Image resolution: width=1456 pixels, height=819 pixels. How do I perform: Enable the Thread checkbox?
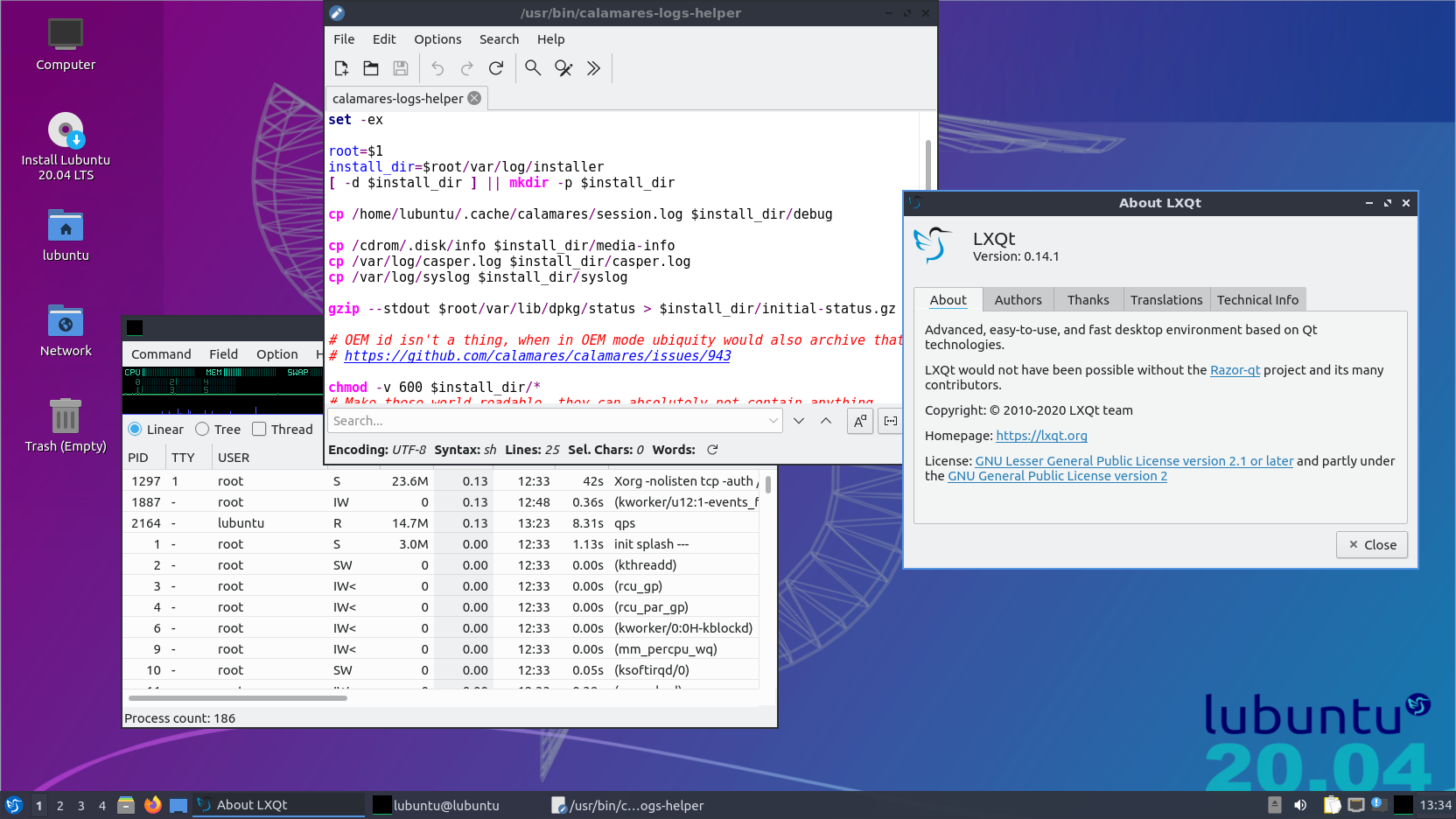[258, 429]
